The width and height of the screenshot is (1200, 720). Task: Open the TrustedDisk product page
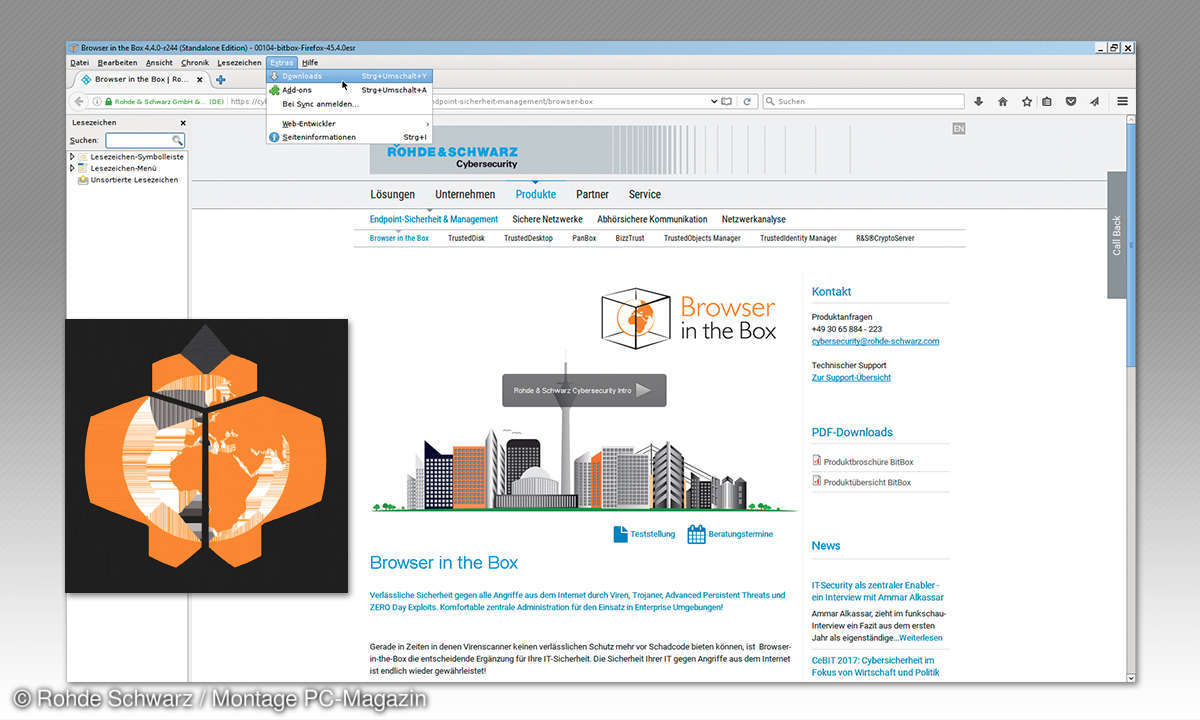[x=466, y=238]
